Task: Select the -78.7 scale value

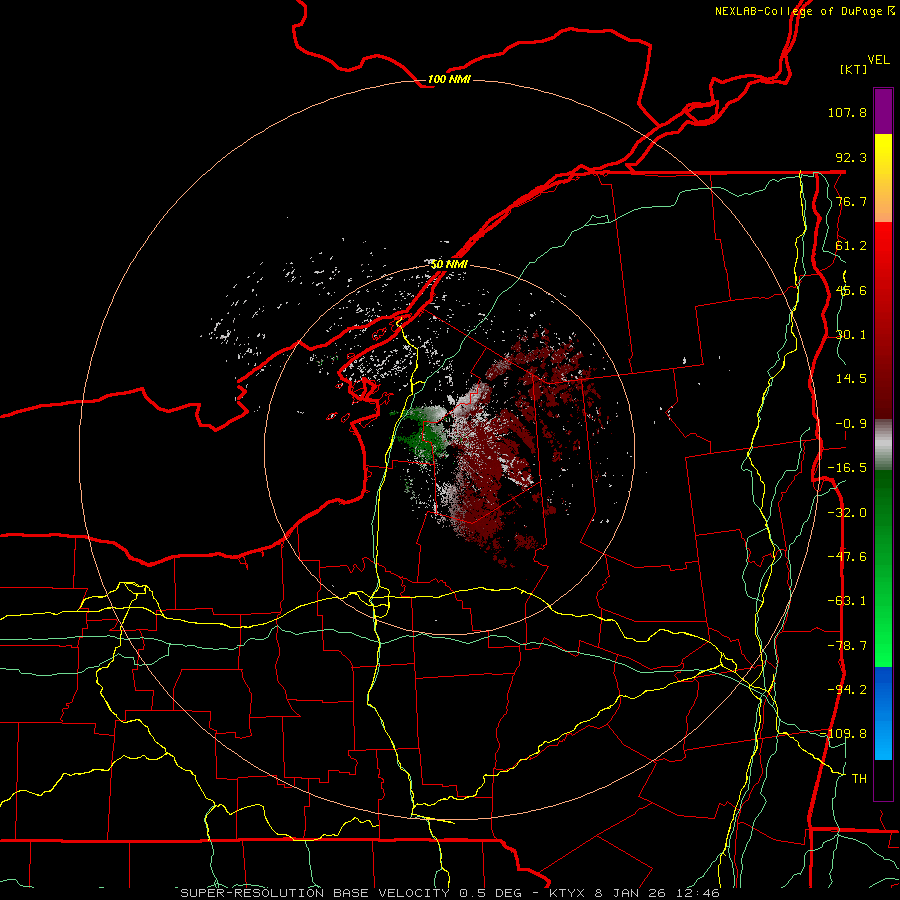Action: point(847,646)
